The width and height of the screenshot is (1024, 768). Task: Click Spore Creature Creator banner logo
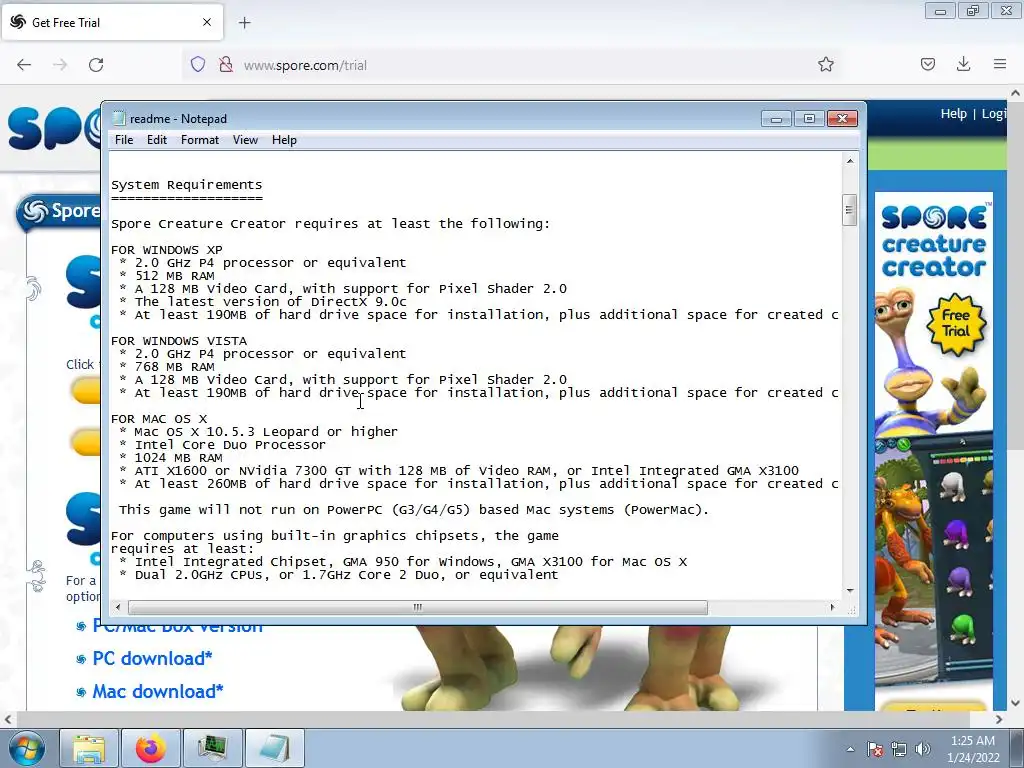coord(934,241)
